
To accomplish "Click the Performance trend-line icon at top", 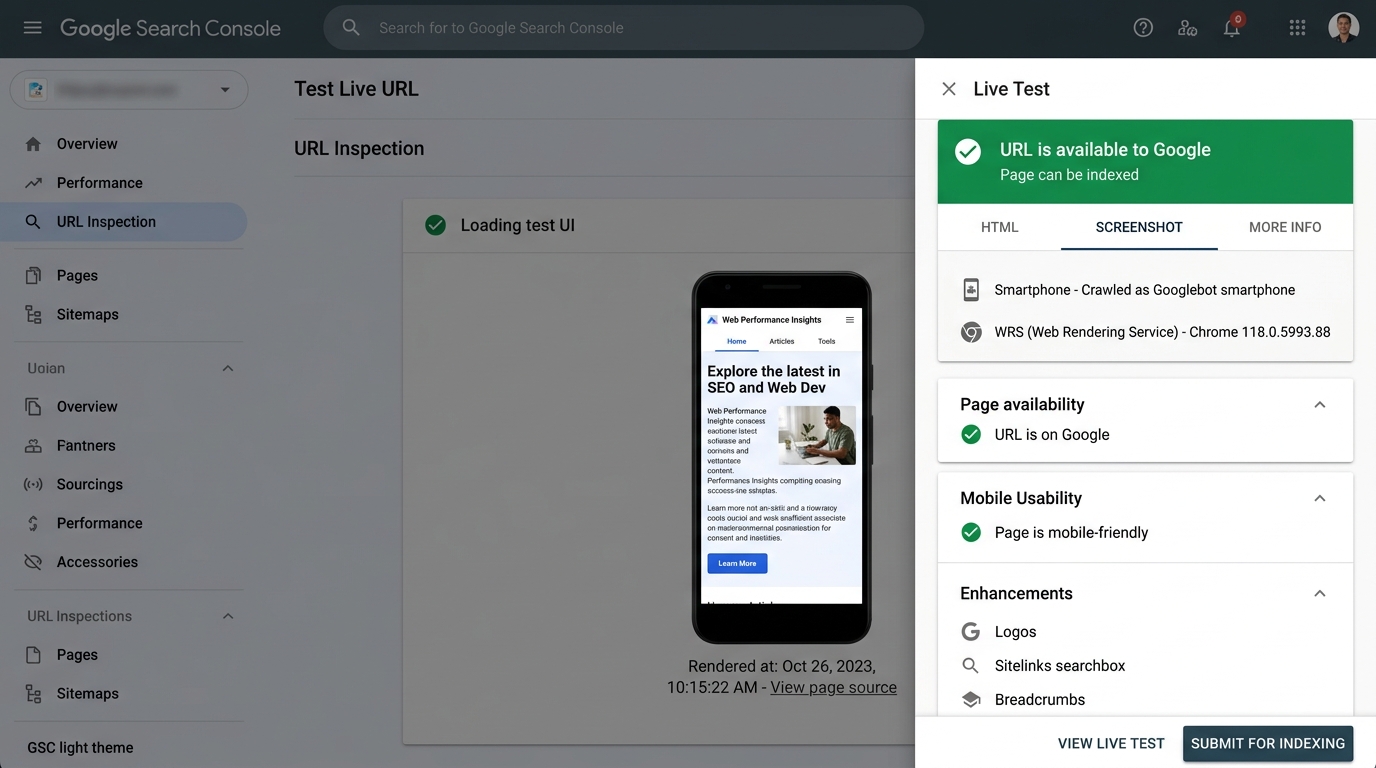I will pos(33,183).
